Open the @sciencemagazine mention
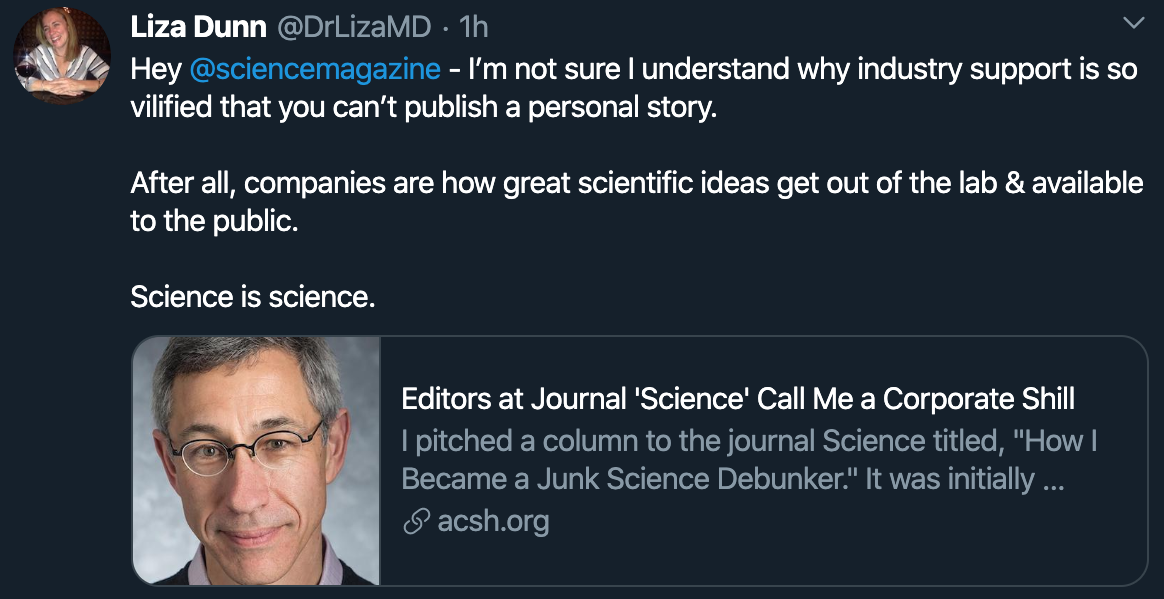This screenshot has width=1164, height=599. point(314,69)
